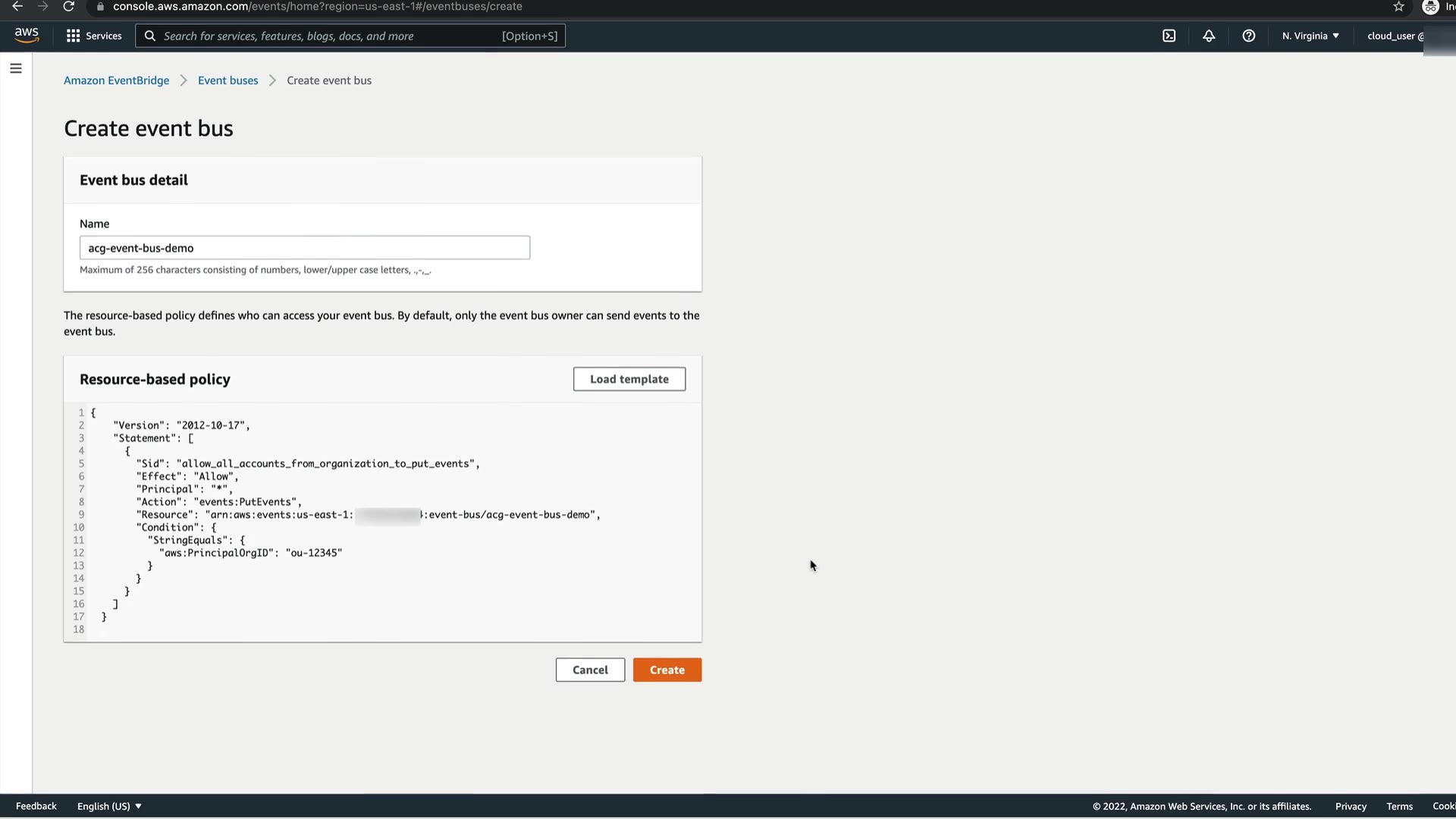The height and width of the screenshot is (819, 1456).
Task: Cancel the event bus creation
Action: point(590,670)
